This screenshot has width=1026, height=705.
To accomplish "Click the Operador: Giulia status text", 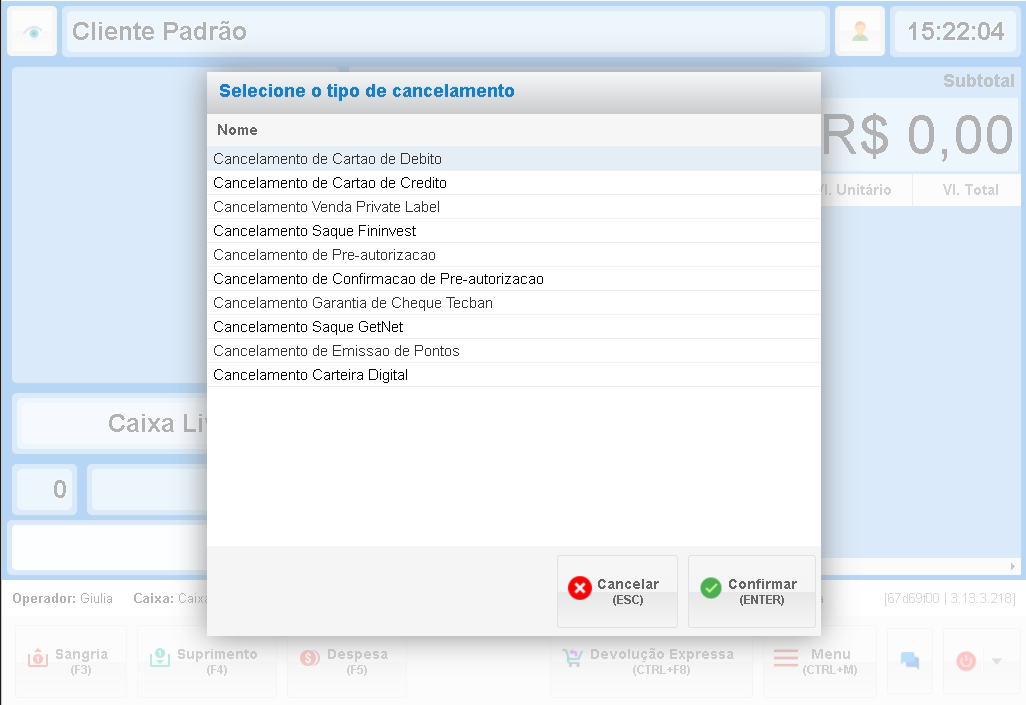I will point(62,598).
